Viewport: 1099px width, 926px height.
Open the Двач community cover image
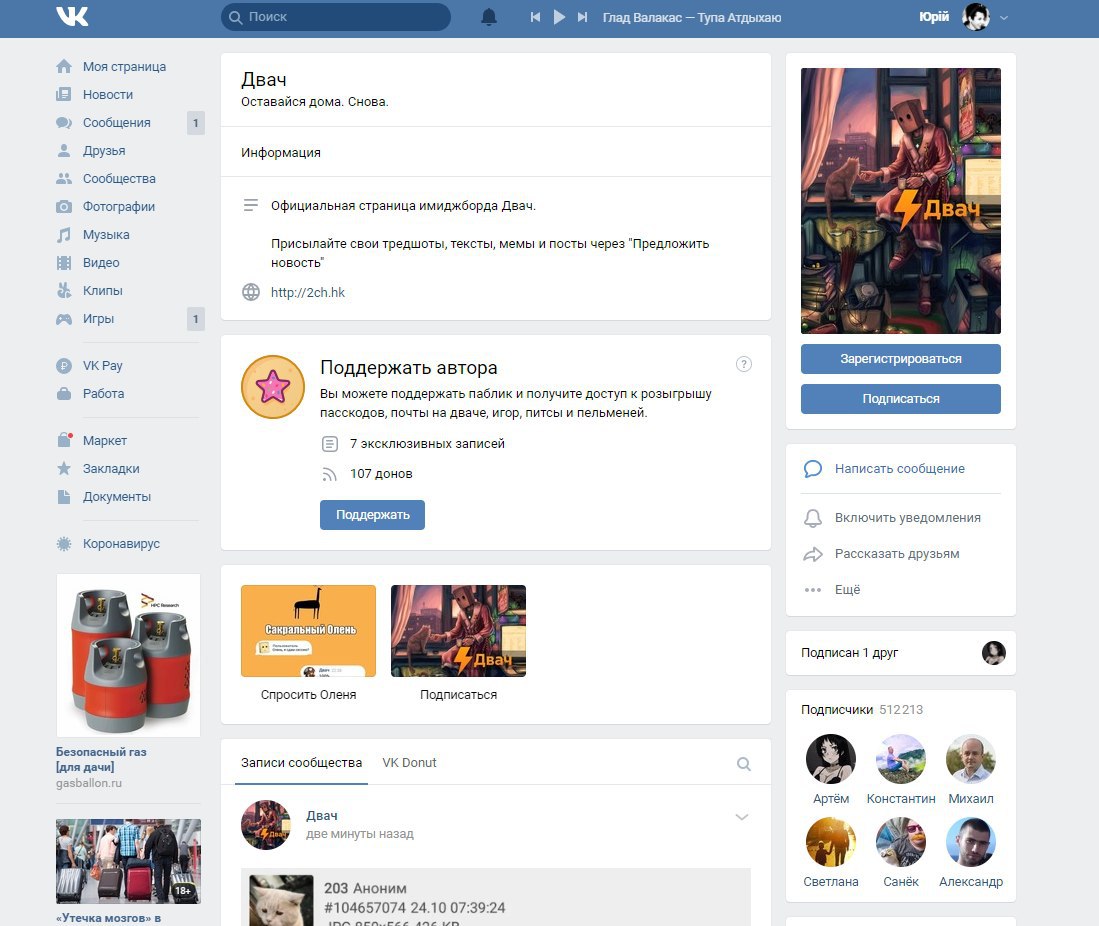click(901, 200)
